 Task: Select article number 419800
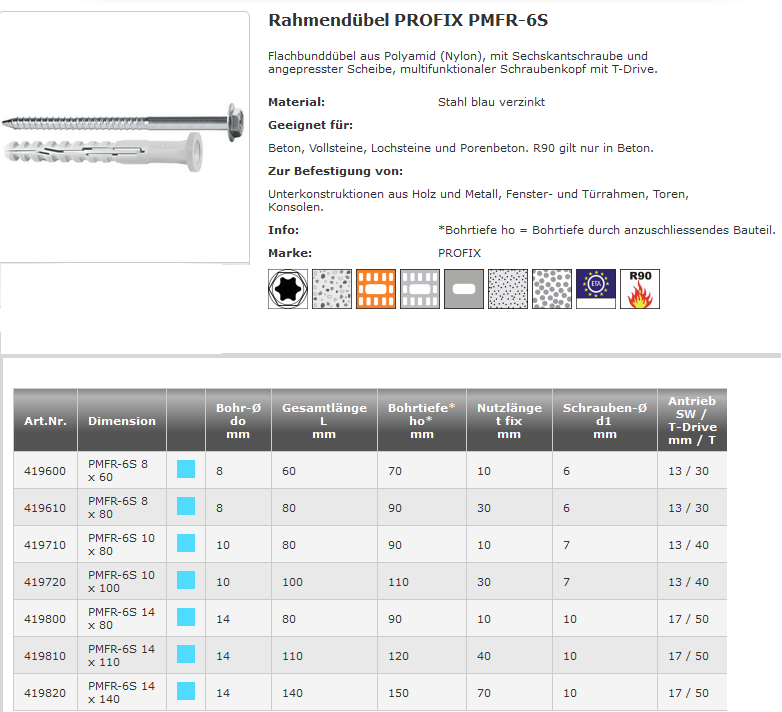(45, 619)
